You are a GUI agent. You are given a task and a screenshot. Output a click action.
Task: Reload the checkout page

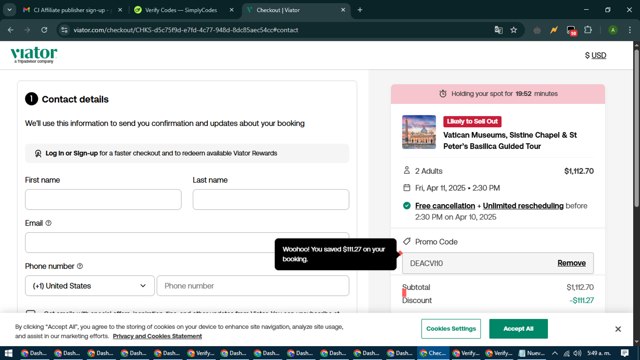tap(44, 30)
